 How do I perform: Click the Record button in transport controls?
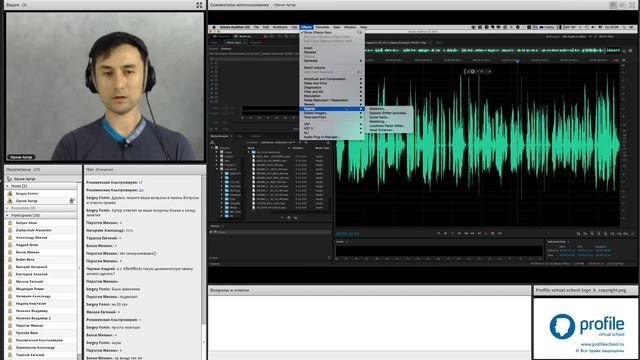(x=486, y=233)
